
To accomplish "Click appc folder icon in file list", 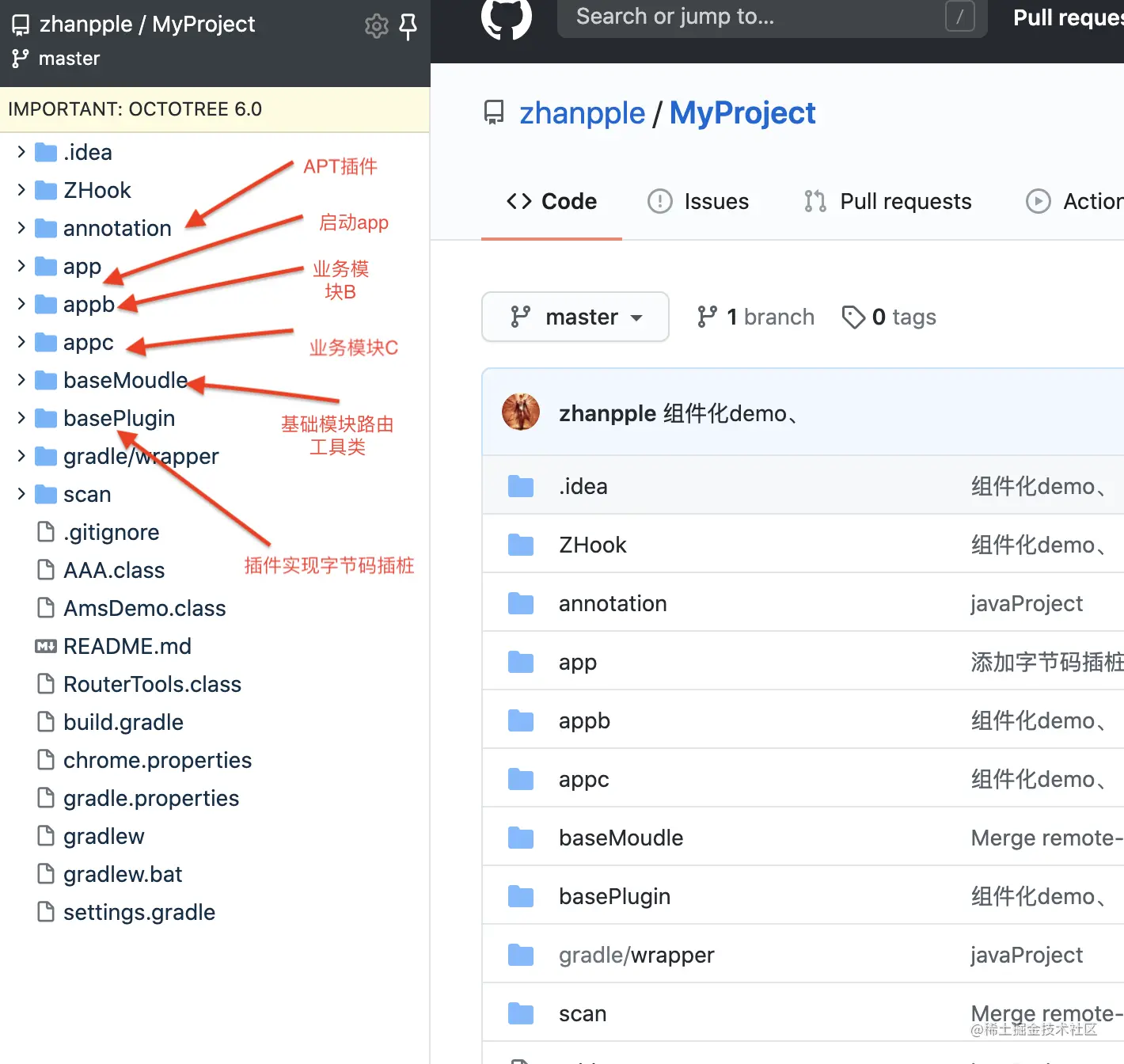I will [x=521, y=779].
